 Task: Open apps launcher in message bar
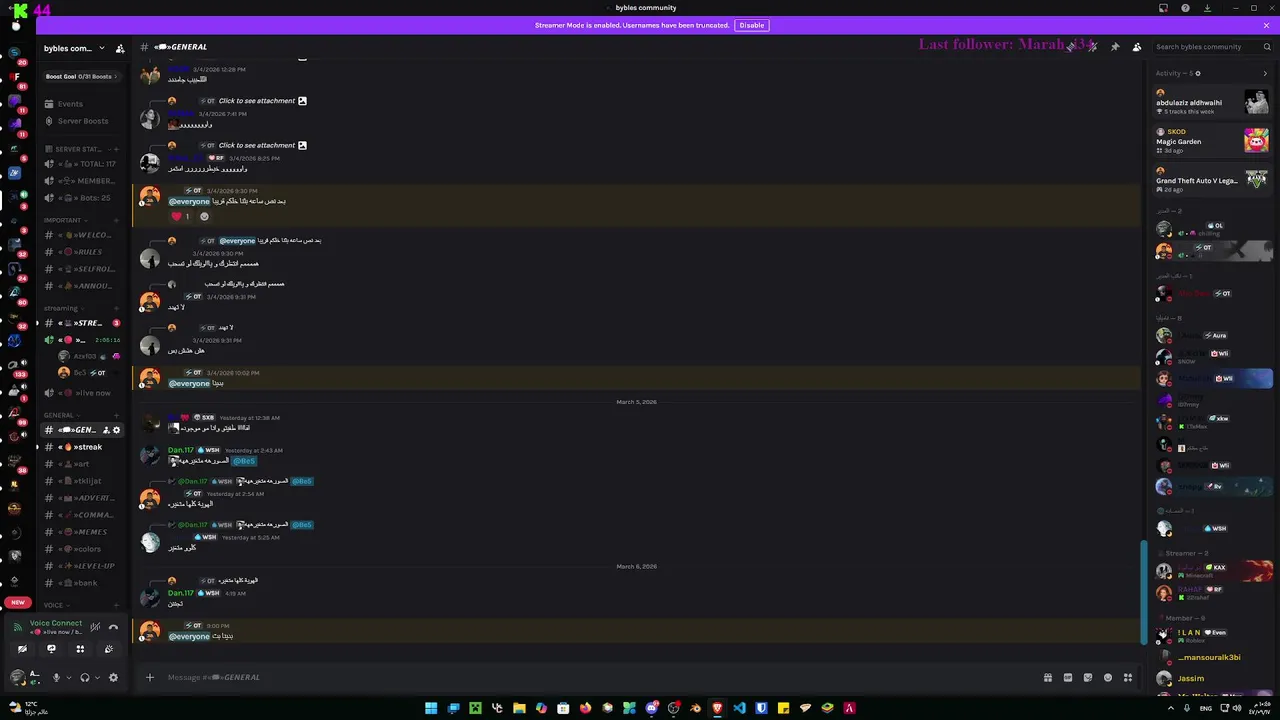(x=1128, y=677)
